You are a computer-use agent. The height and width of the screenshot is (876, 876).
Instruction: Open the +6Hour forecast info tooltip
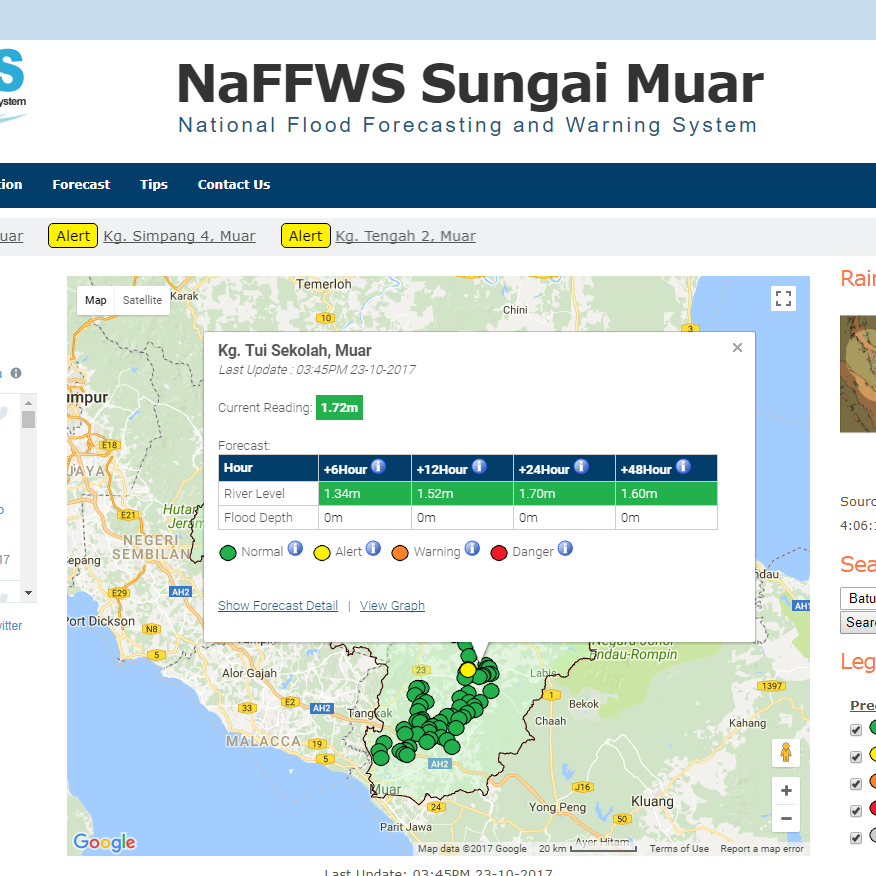pos(377,466)
